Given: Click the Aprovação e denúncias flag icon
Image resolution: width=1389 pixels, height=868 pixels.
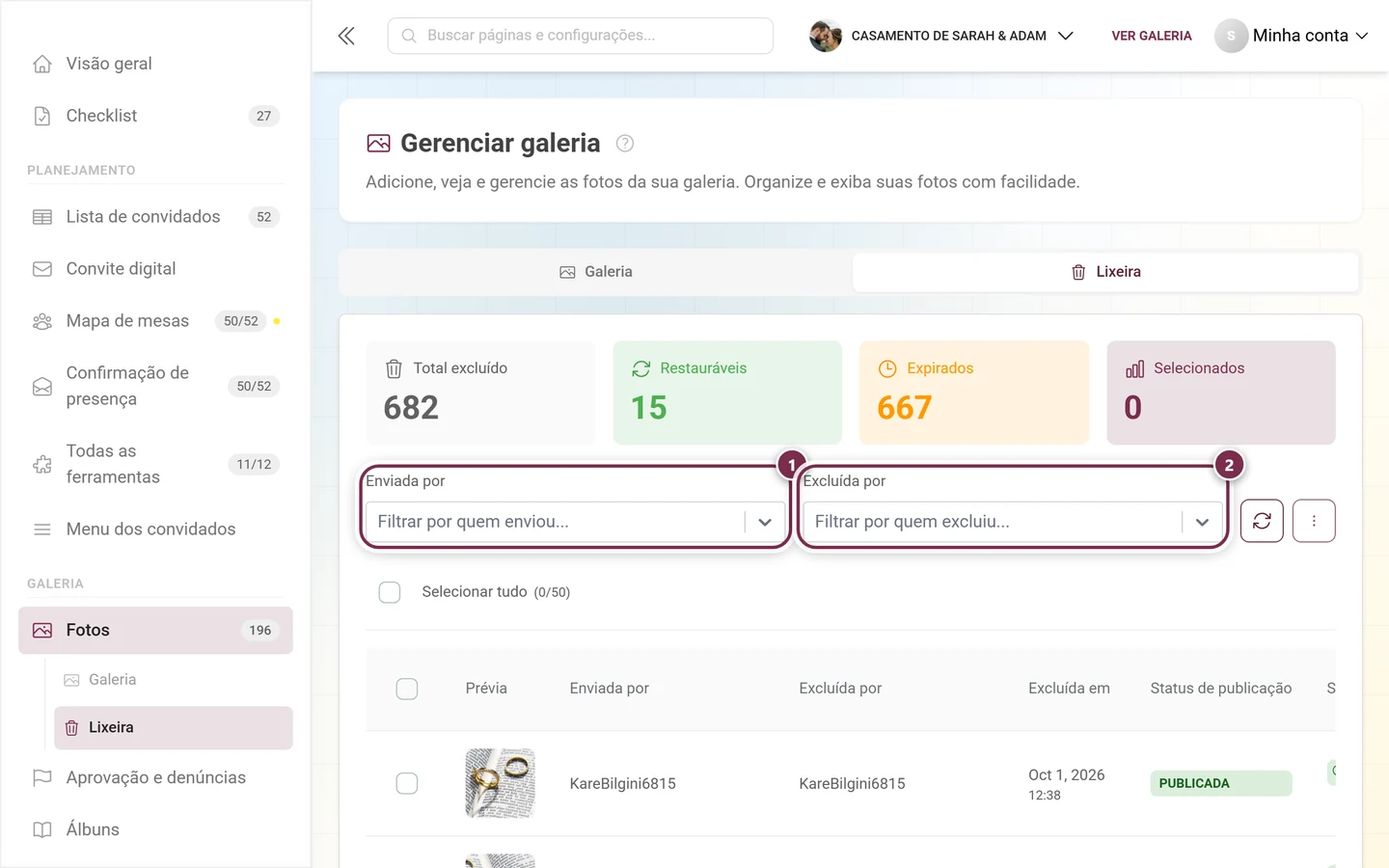Looking at the screenshot, I should click(x=42, y=777).
